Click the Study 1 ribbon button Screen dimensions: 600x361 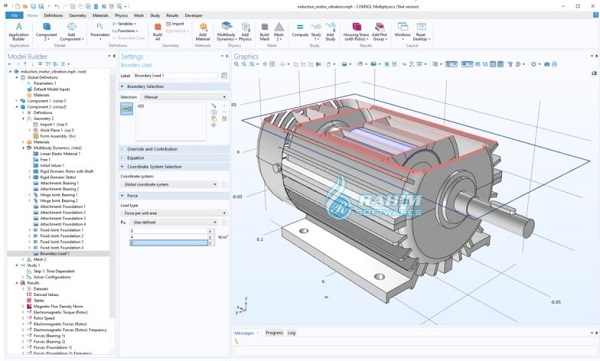[316, 31]
